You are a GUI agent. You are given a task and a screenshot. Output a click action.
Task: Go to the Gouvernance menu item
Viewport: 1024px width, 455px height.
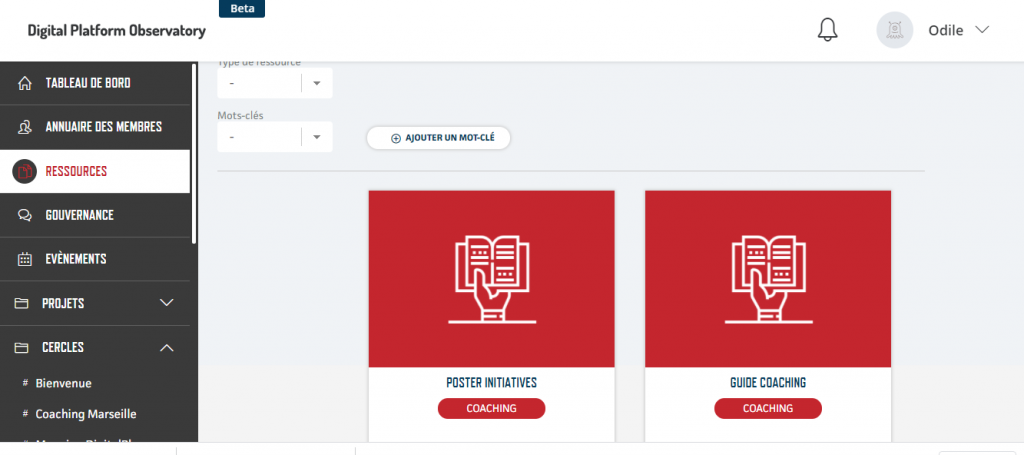[79, 215]
